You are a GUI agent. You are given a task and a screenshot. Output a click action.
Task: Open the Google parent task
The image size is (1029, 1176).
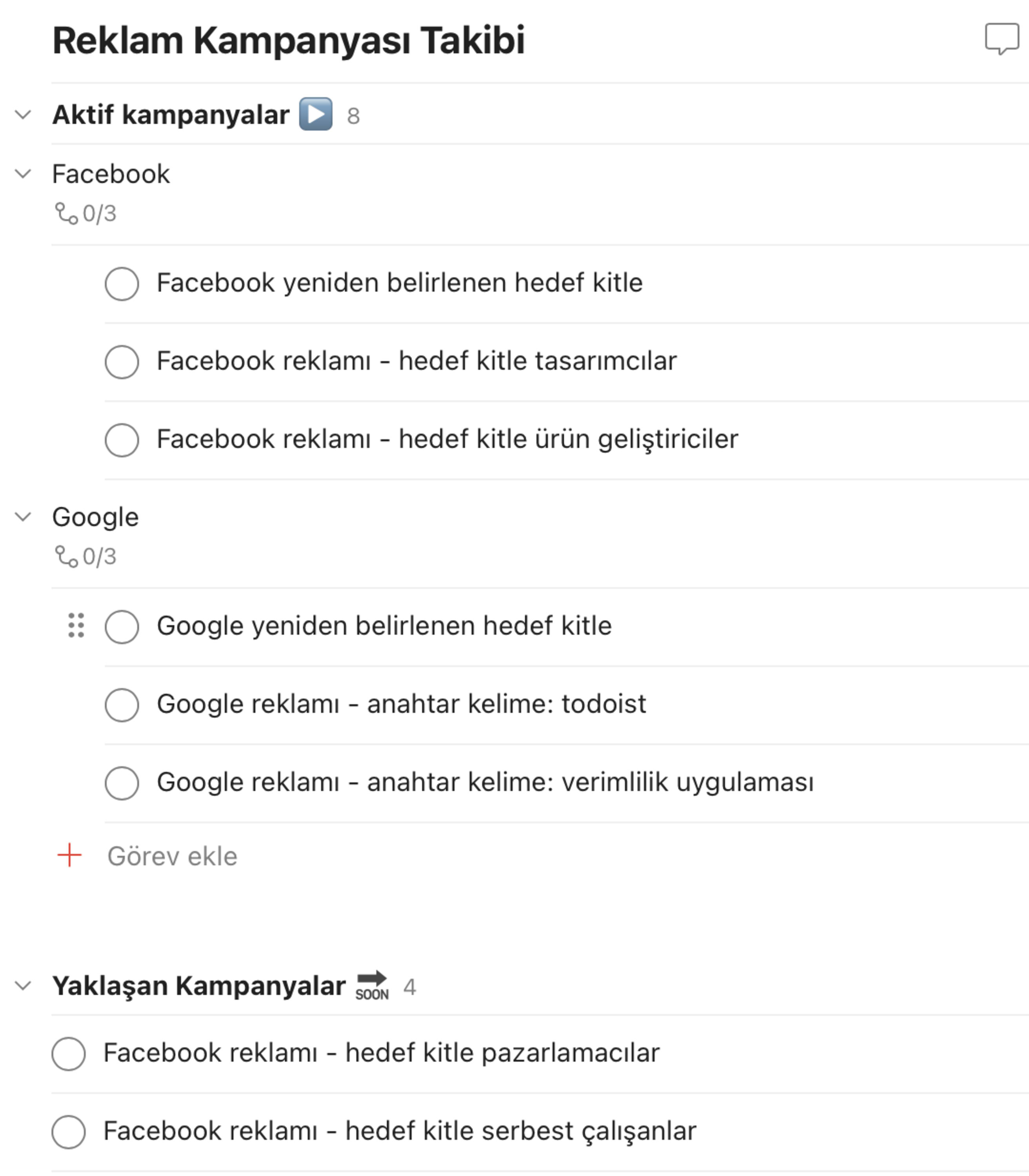pos(95,517)
